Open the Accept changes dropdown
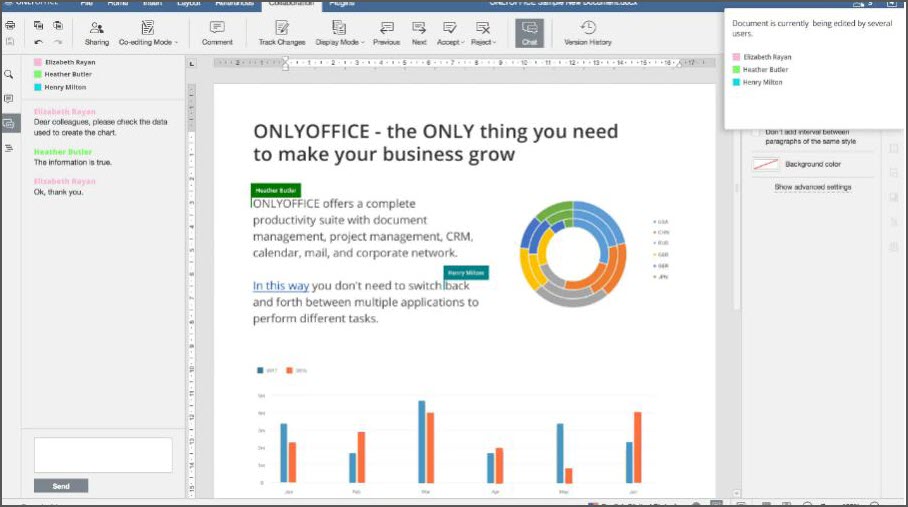This screenshot has width=908, height=507. [x=450, y=32]
